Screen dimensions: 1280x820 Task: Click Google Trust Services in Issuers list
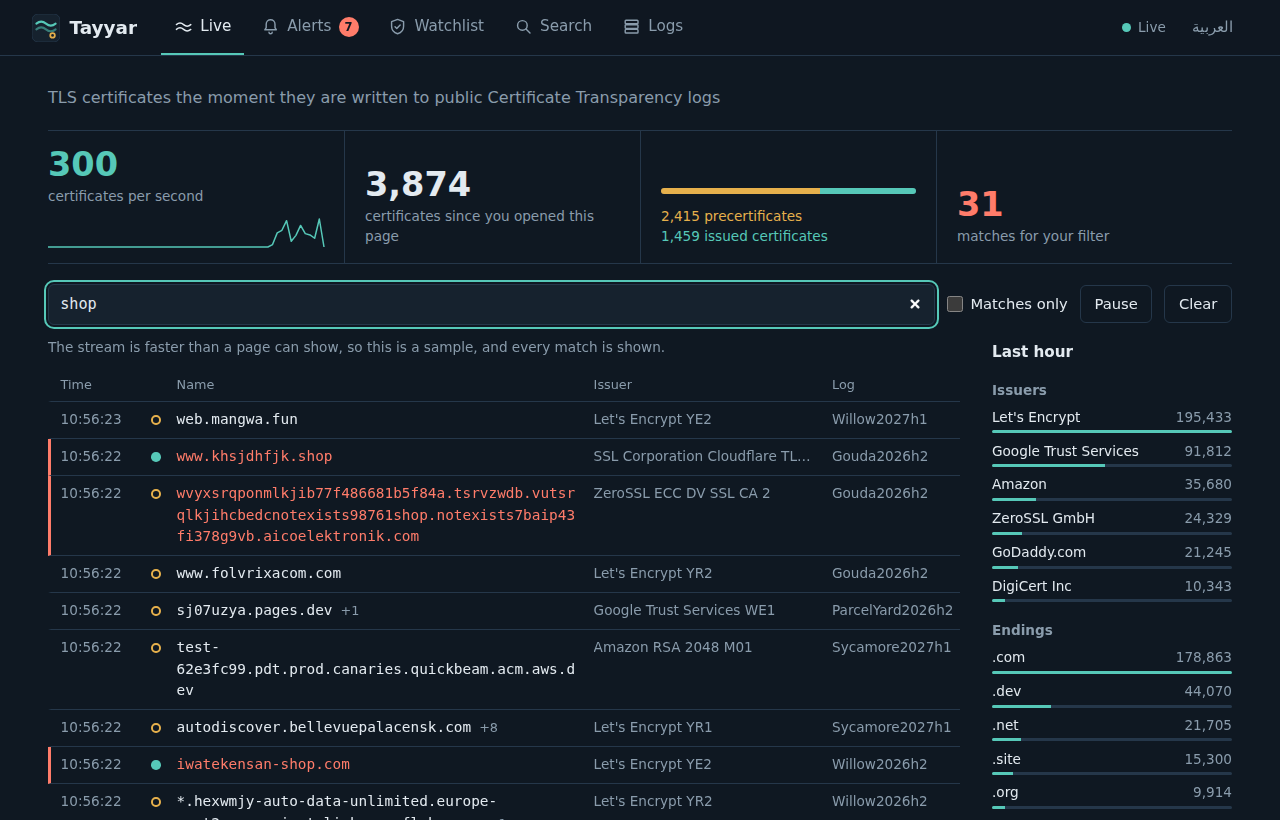pyautogui.click(x=1065, y=452)
